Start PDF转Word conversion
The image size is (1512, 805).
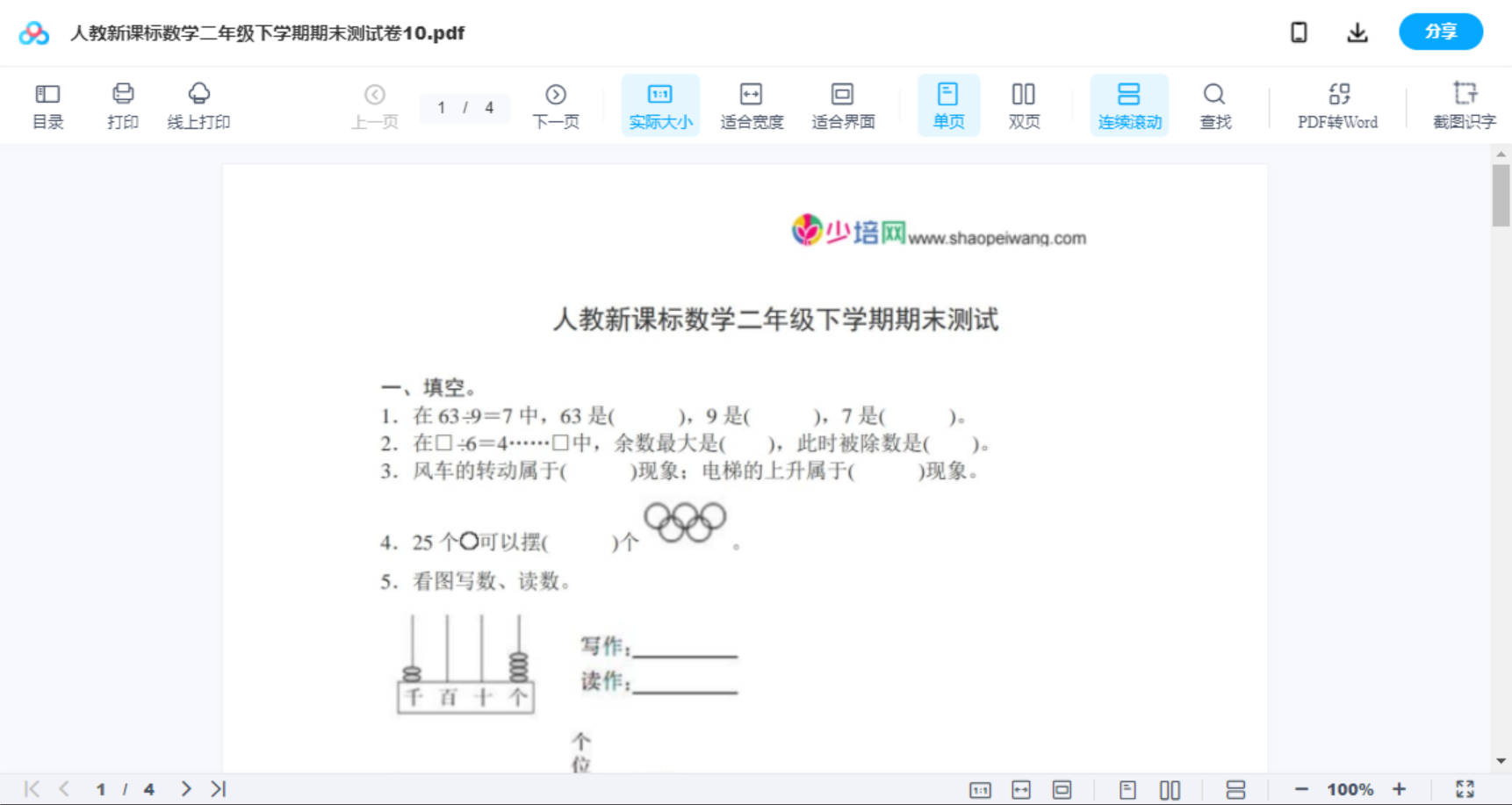coord(1336,104)
